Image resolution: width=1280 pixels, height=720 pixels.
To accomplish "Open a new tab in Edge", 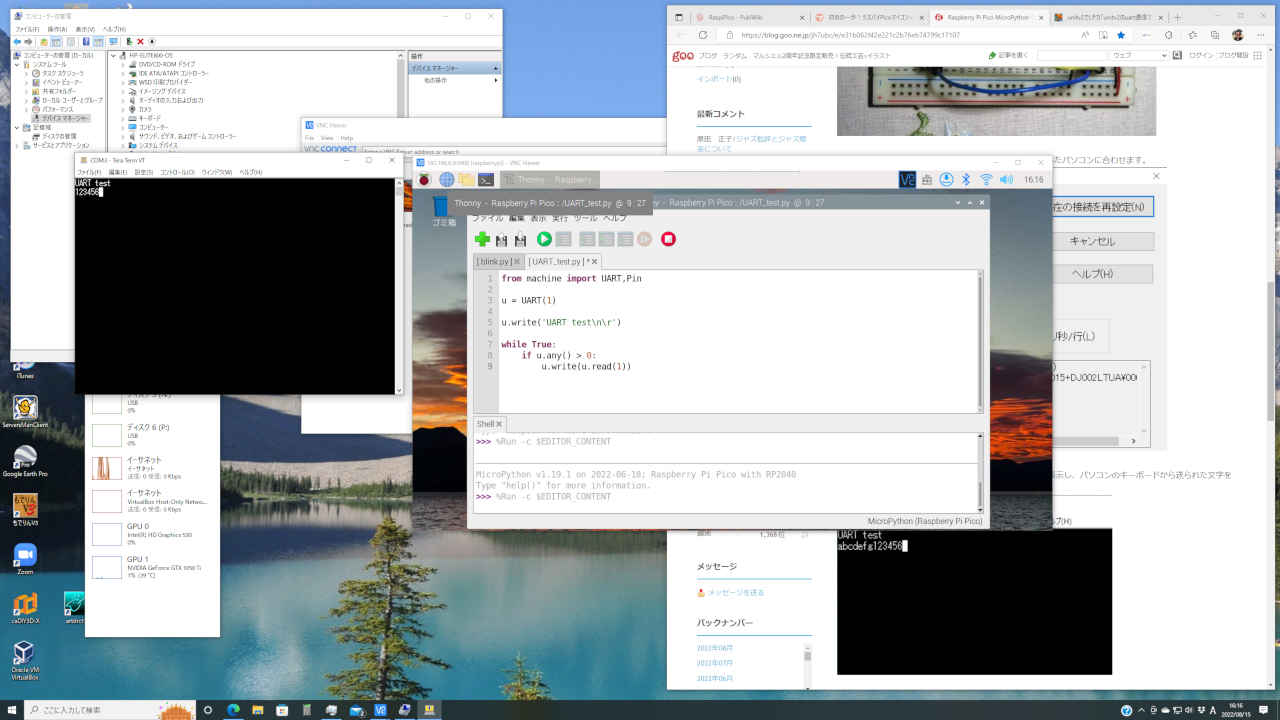I will (x=1180, y=17).
